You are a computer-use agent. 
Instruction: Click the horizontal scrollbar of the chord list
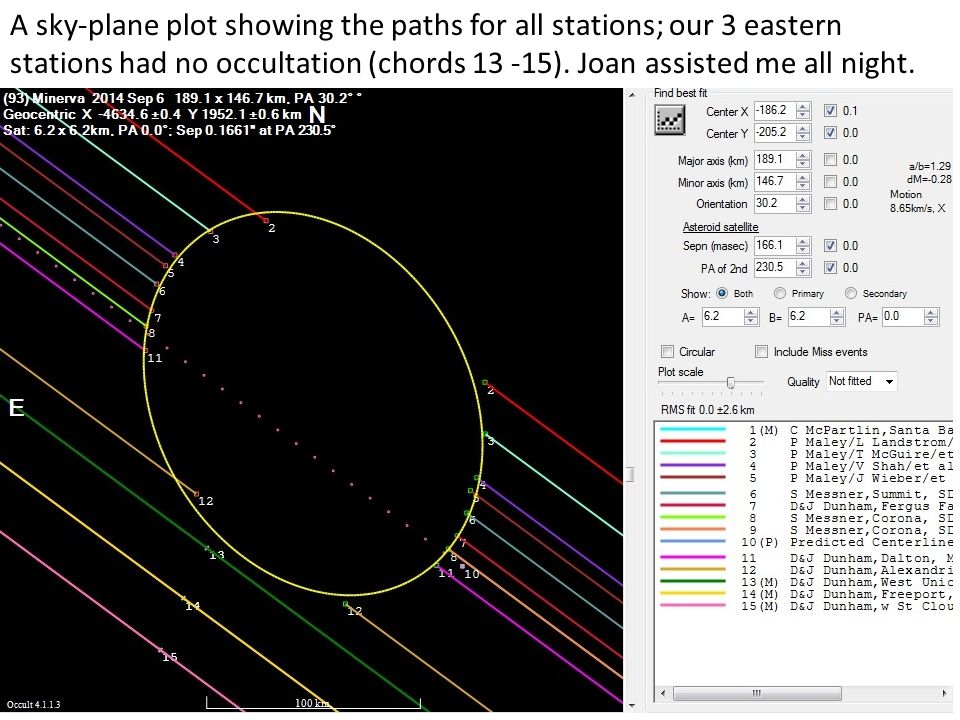coord(757,693)
